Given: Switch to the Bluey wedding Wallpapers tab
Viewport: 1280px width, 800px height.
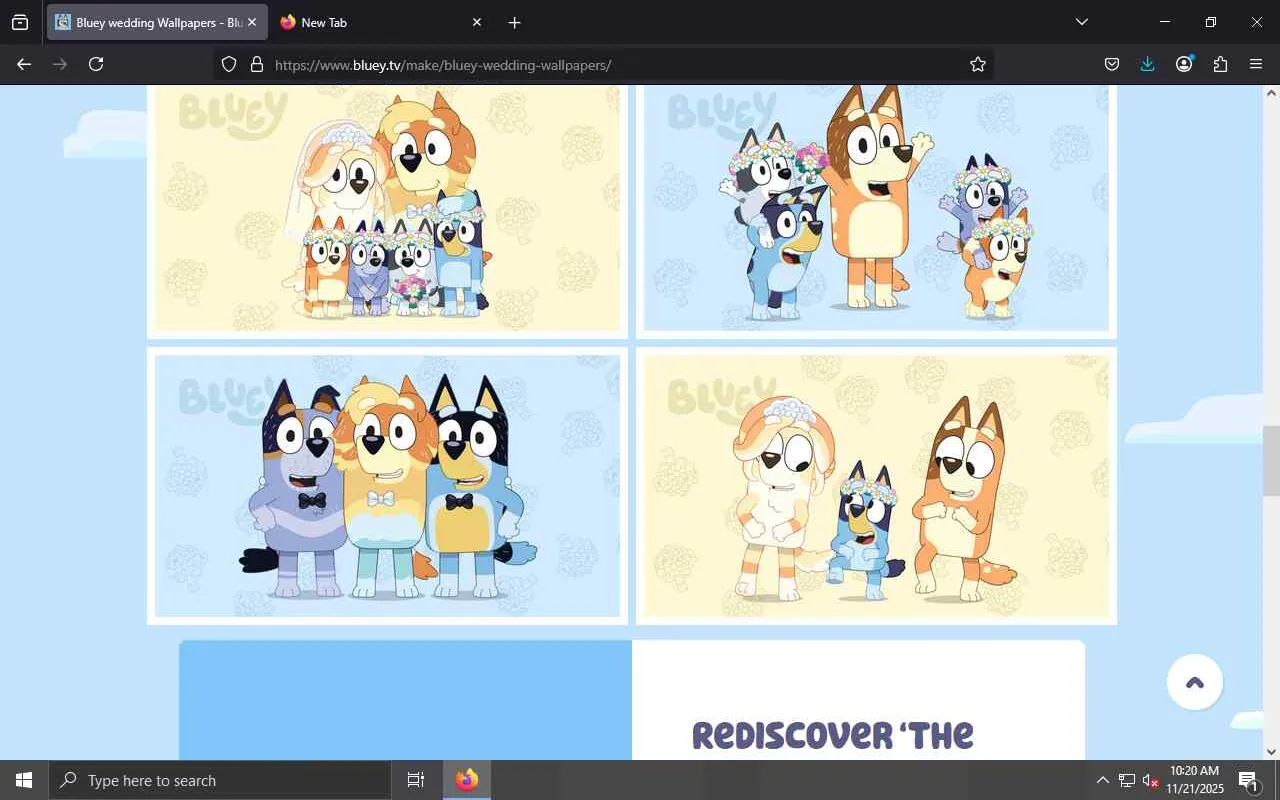Looking at the screenshot, I should pos(157,22).
